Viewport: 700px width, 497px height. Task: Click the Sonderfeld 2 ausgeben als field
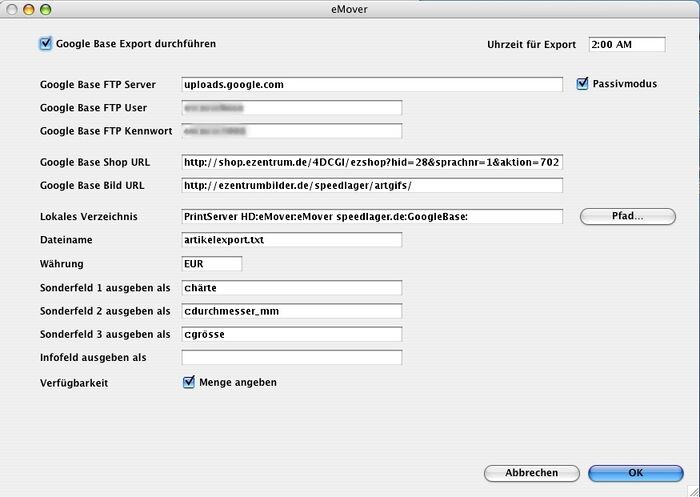(291, 311)
